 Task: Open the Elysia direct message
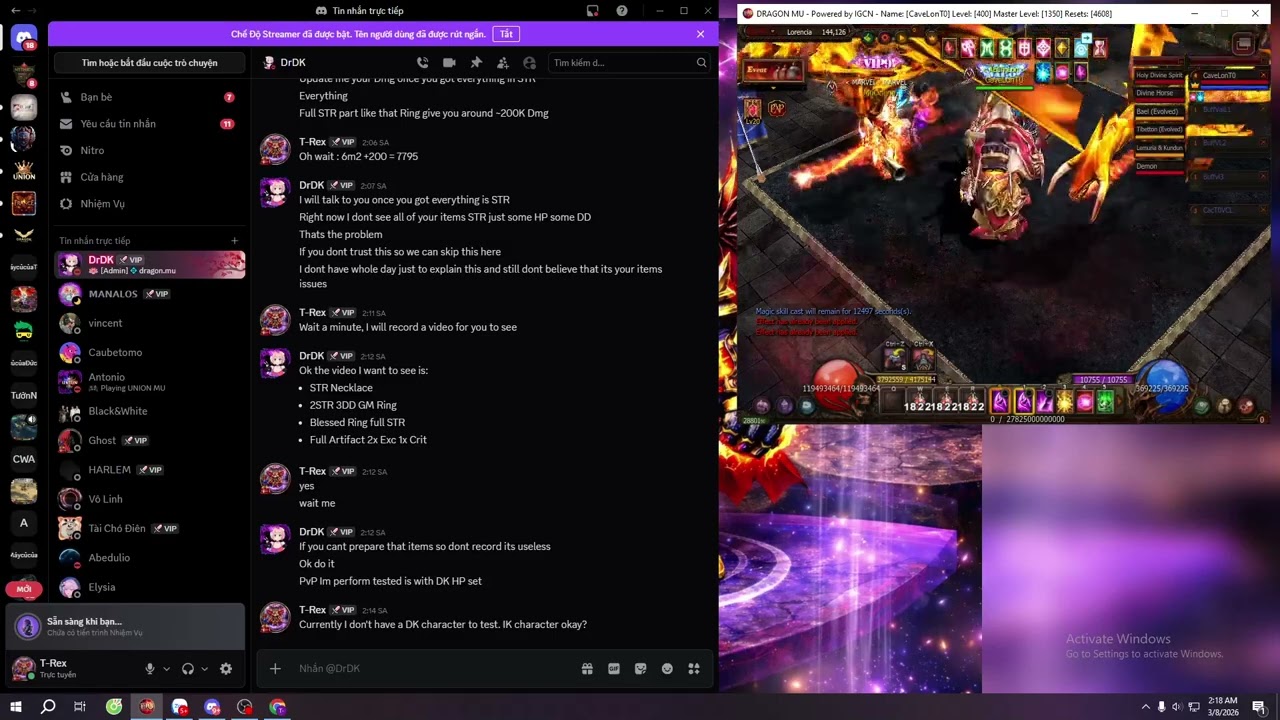(150, 587)
